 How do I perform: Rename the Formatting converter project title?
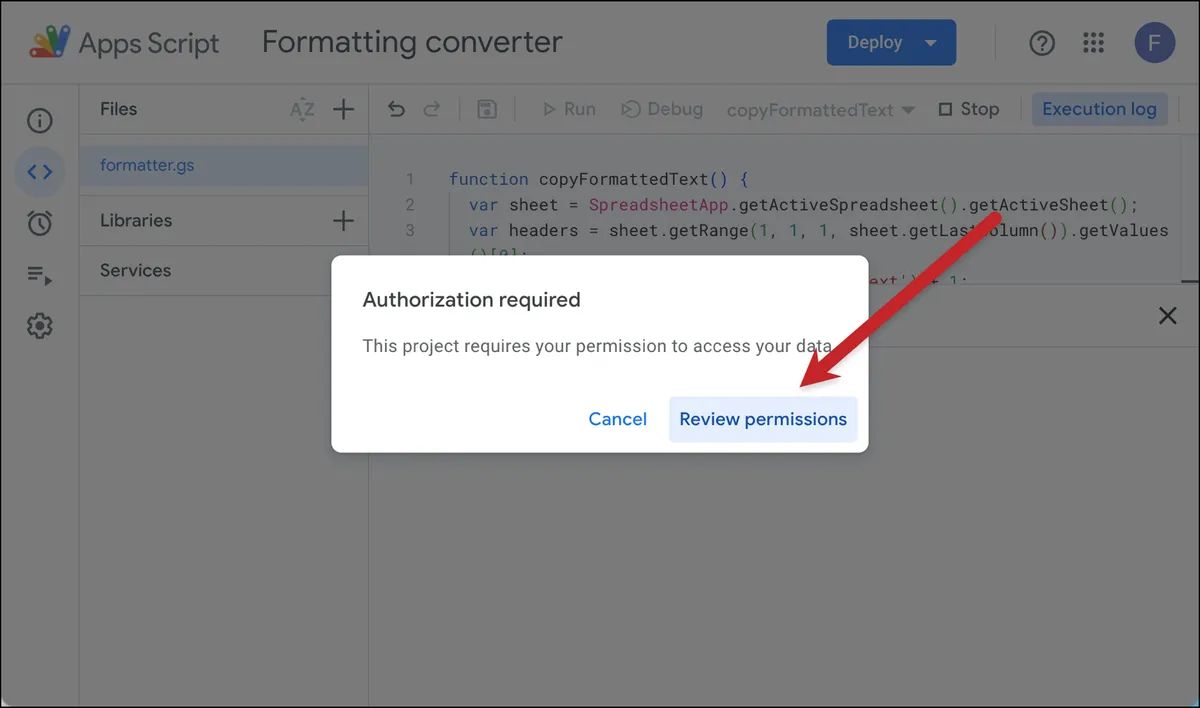[412, 43]
